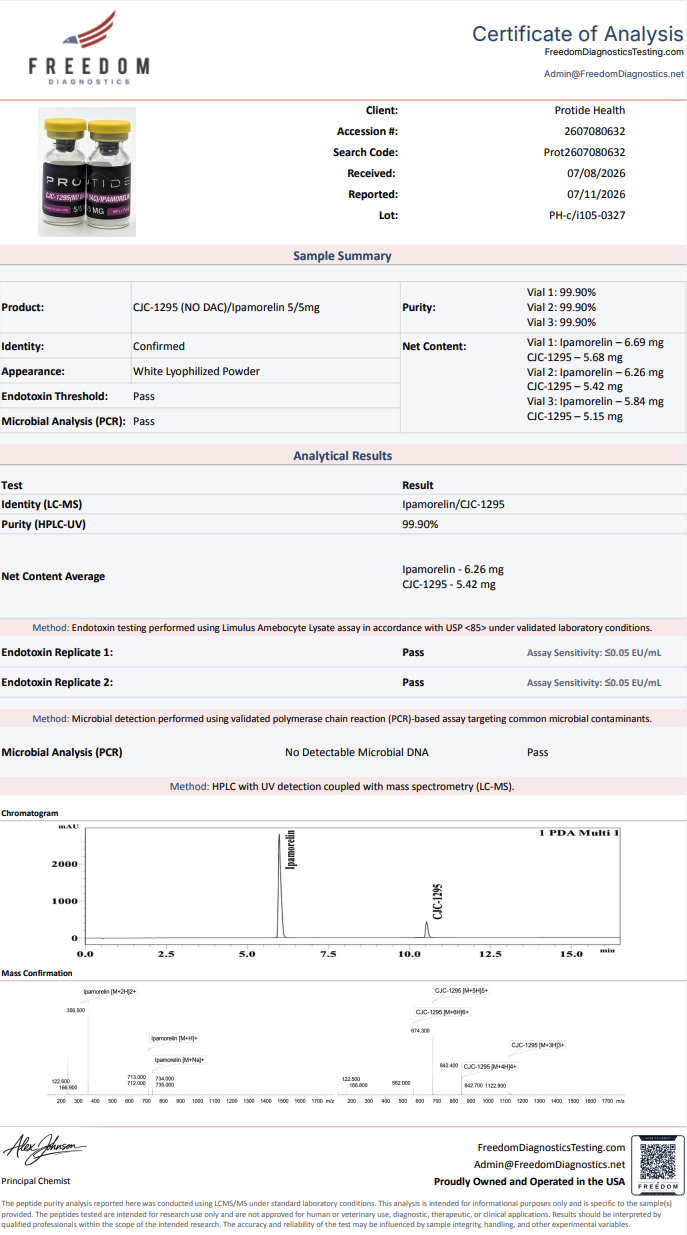Select No Detectable Microbial DNA text
The height and width of the screenshot is (1235, 687).
point(357,752)
